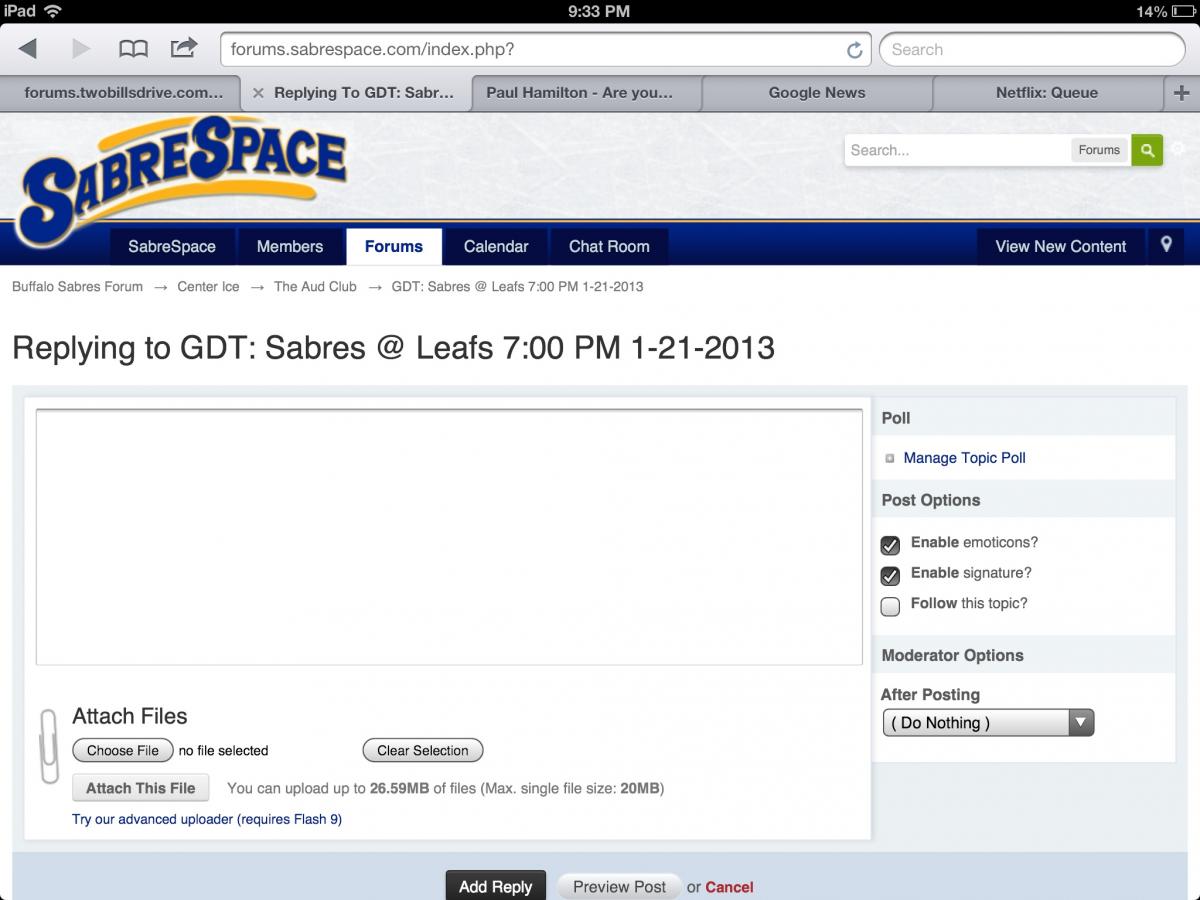
Task: Click the Moderator Options heading
Action: click(x=952, y=656)
